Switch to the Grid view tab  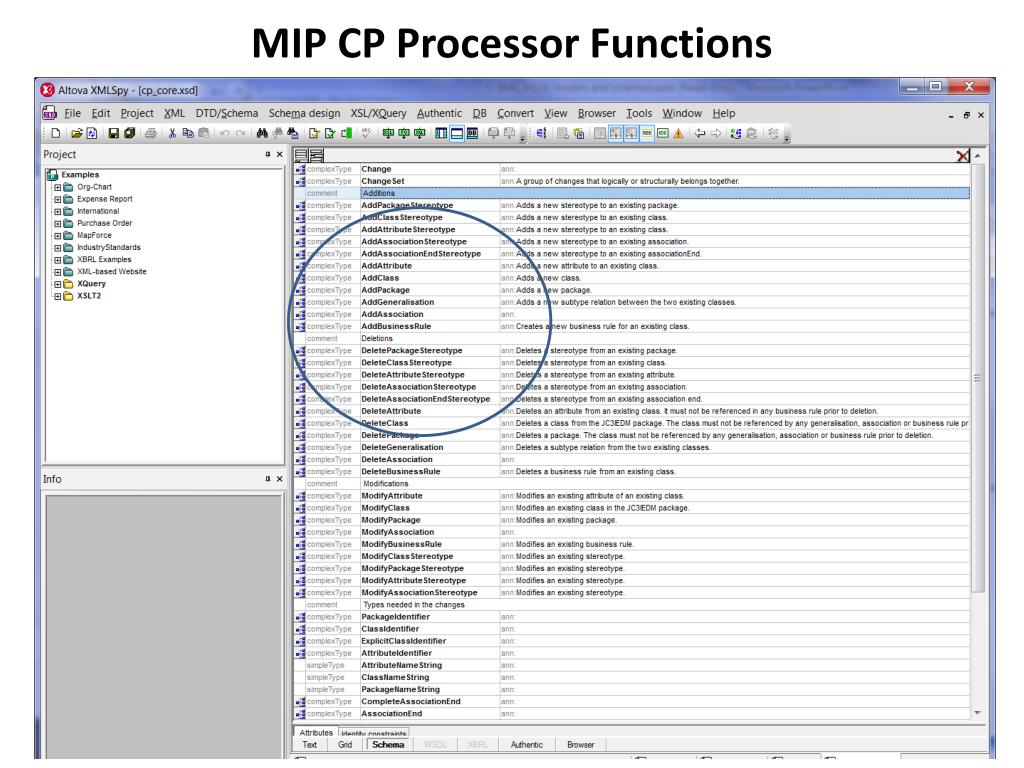(345, 744)
